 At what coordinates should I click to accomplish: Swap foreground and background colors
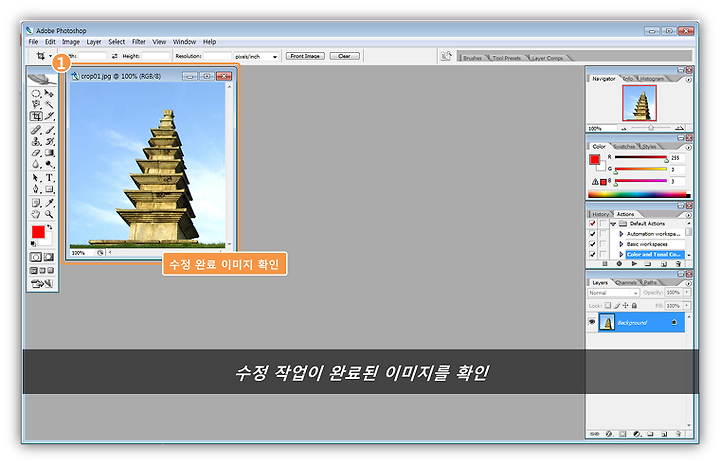(x=50, y=227)
